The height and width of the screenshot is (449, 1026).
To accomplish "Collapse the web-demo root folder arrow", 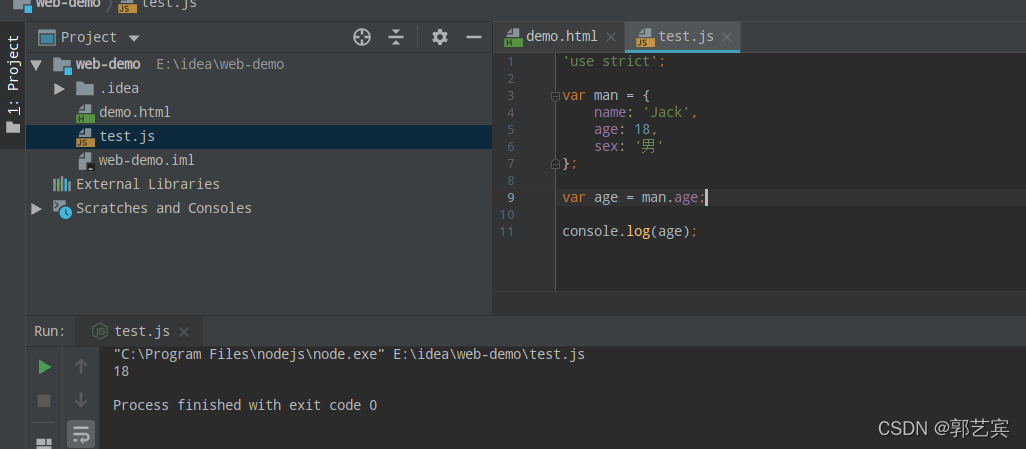I will click(x=37, y=65).
